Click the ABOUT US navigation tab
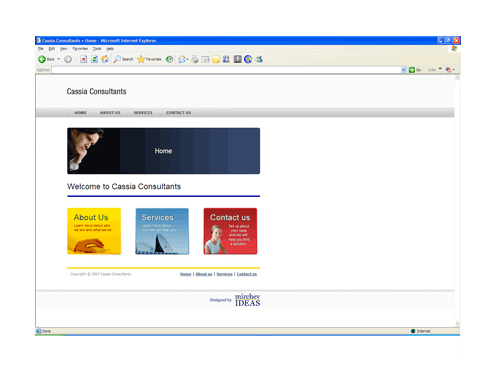This screenshot has width=500, height=375. [x=110, y=113]
